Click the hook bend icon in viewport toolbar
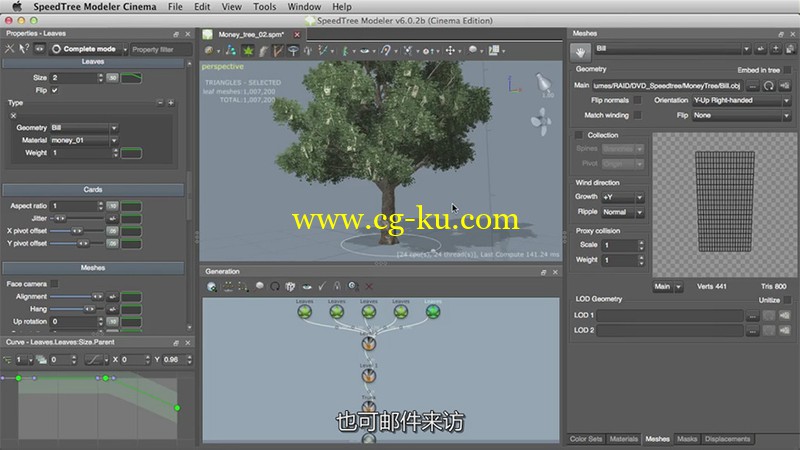 pos(386,51)
